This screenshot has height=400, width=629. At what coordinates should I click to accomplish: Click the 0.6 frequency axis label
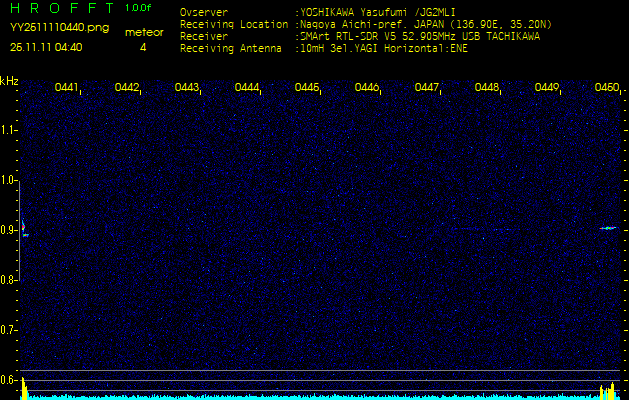tap(9, 380)
